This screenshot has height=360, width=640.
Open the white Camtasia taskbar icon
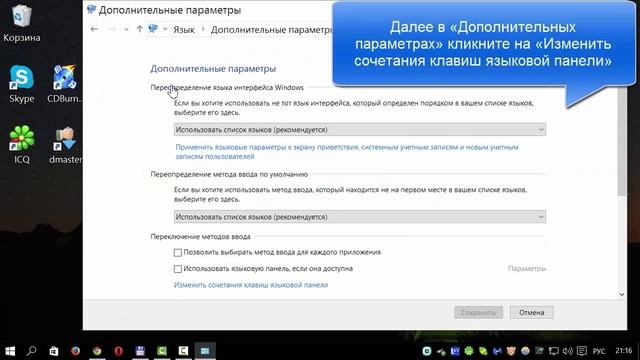[x=183, y=351]
